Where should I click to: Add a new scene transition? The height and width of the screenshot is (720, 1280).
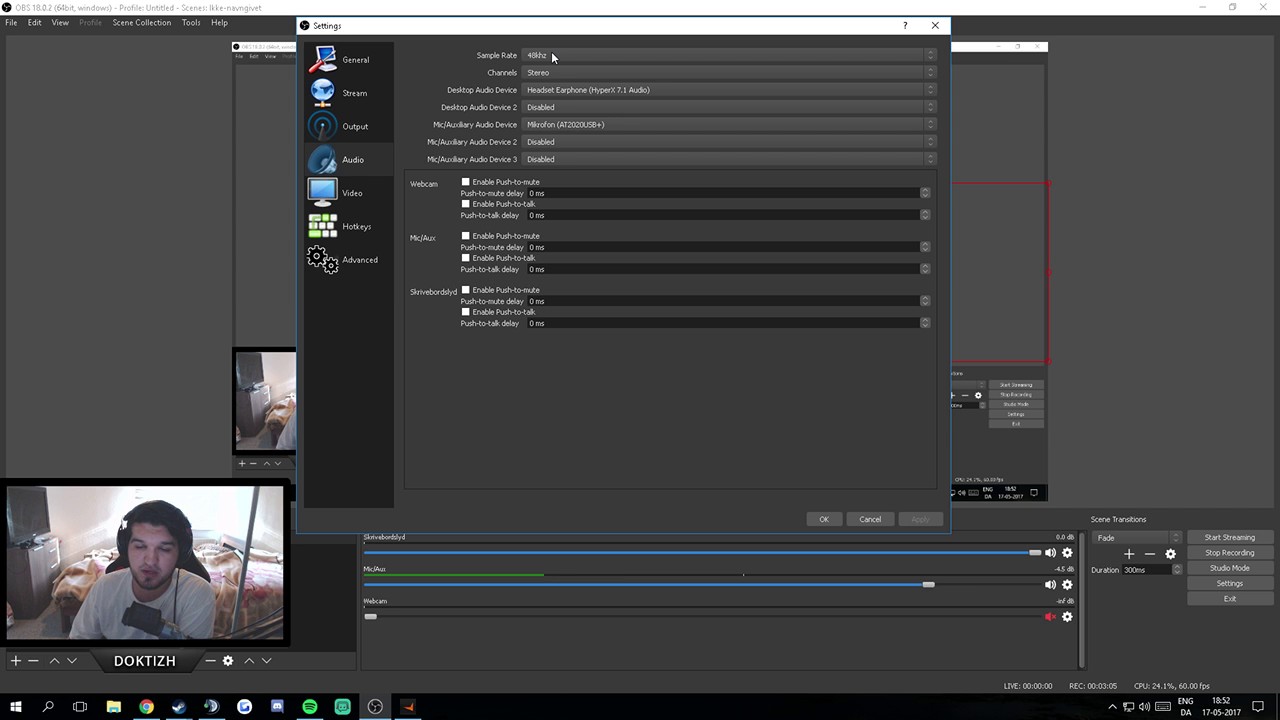pyautogui.click(x=1129, y=554)
